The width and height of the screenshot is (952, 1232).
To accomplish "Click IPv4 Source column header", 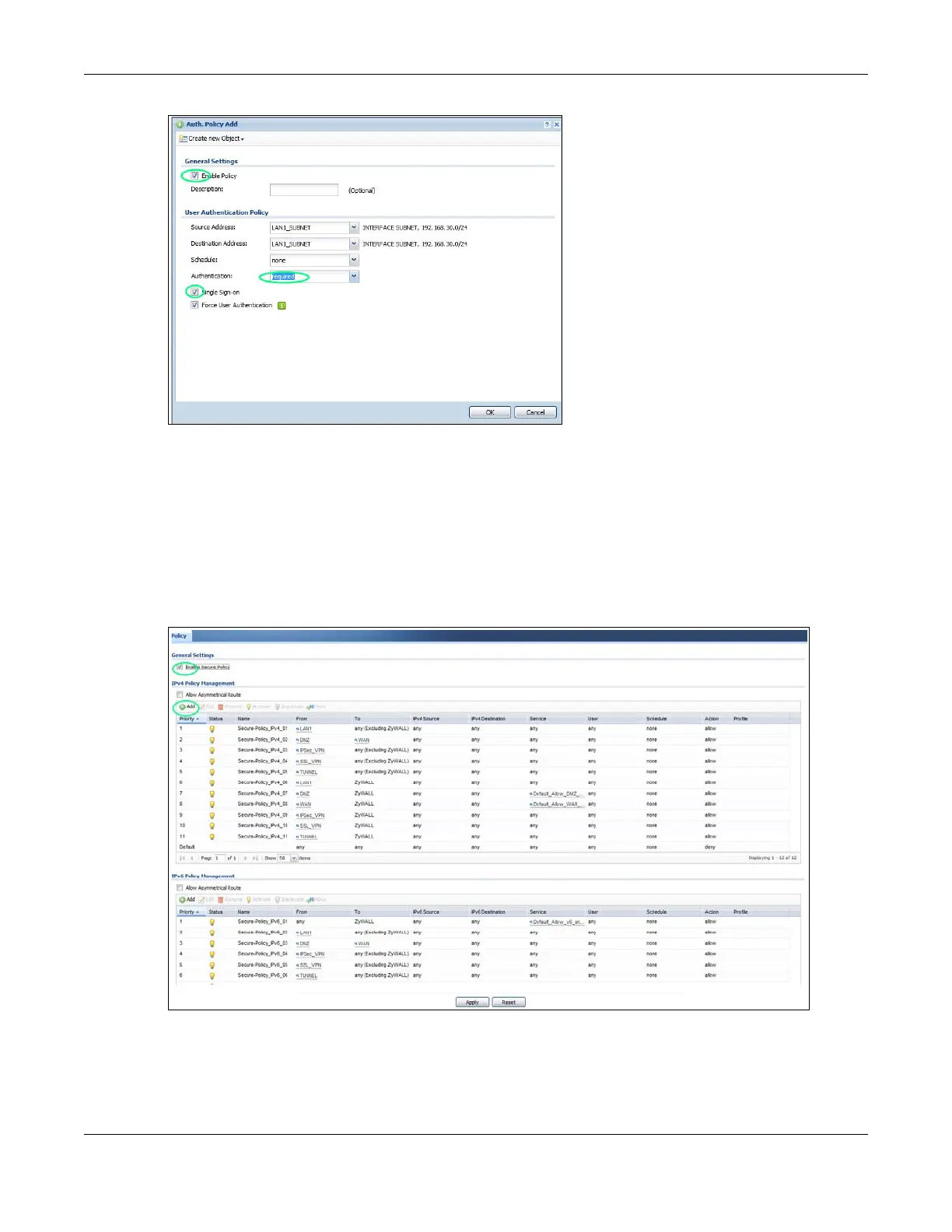I will [439, 719].
